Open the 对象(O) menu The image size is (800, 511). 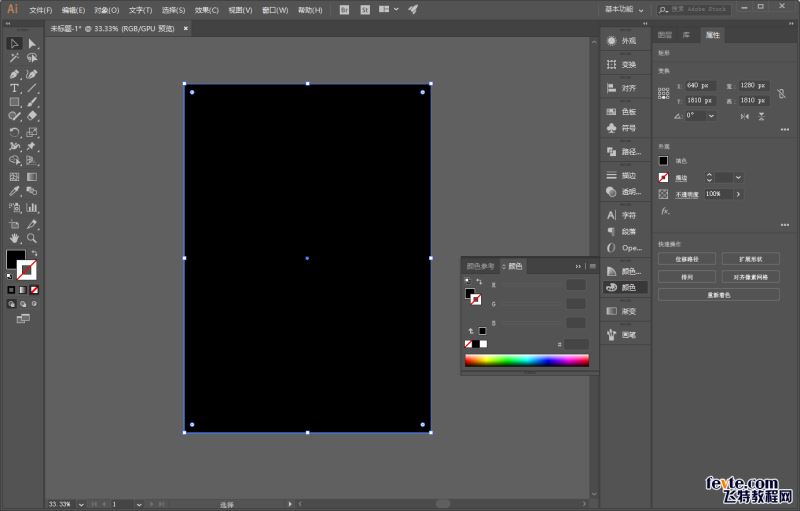(107, 10)
